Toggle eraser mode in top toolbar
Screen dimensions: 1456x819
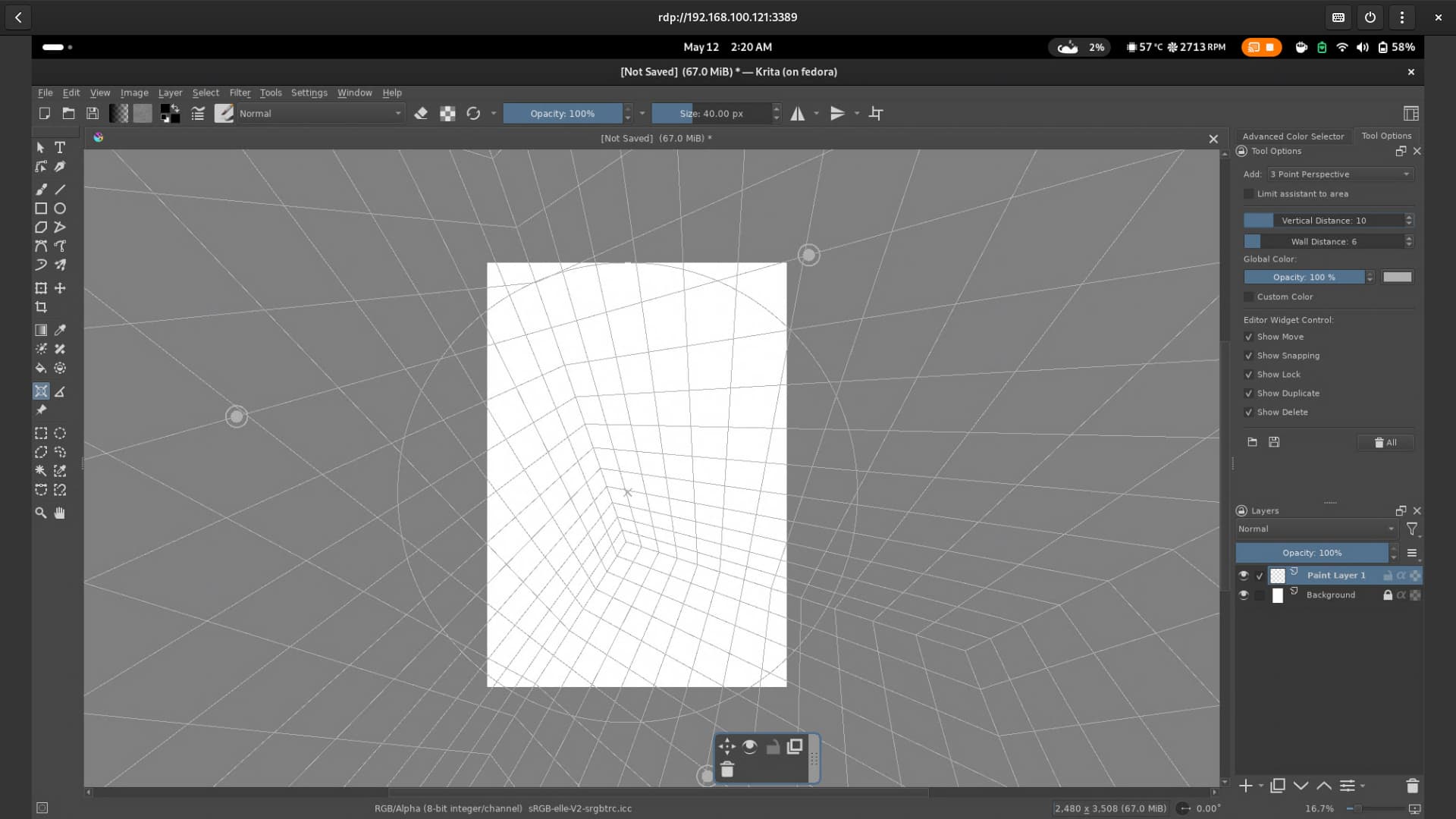point(421,114)
